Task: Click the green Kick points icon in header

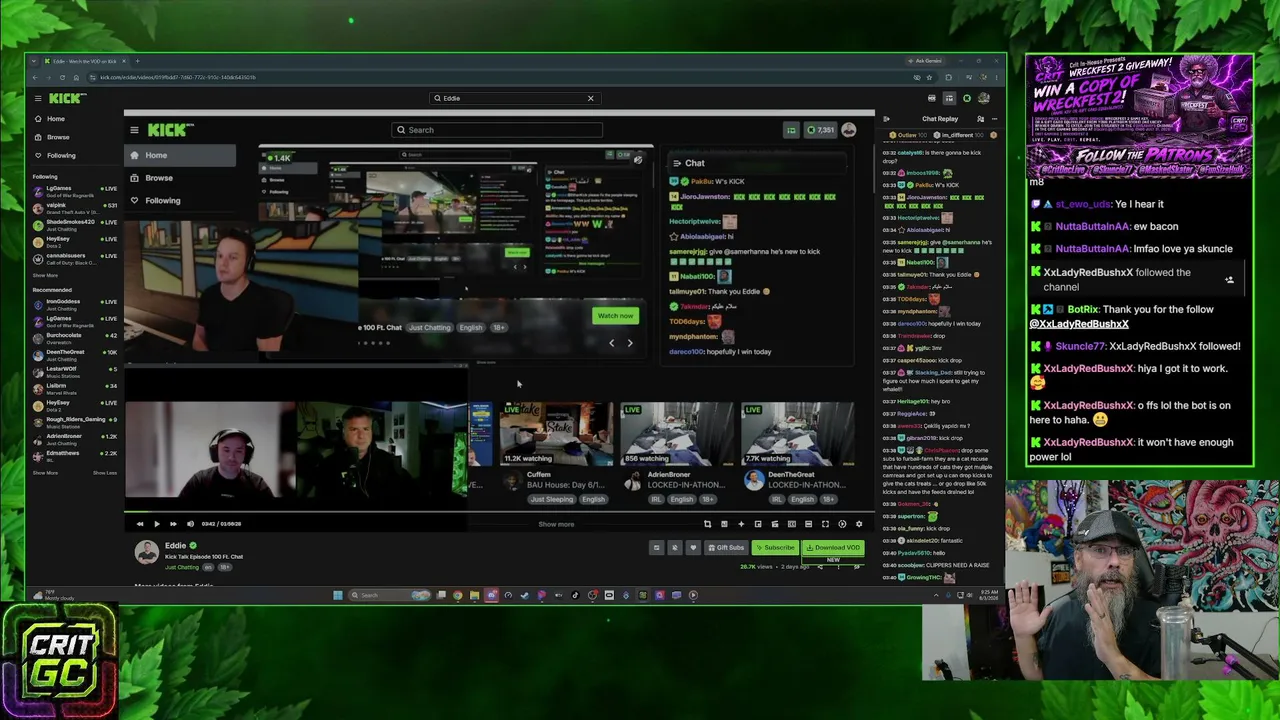Action: (967, 98)
